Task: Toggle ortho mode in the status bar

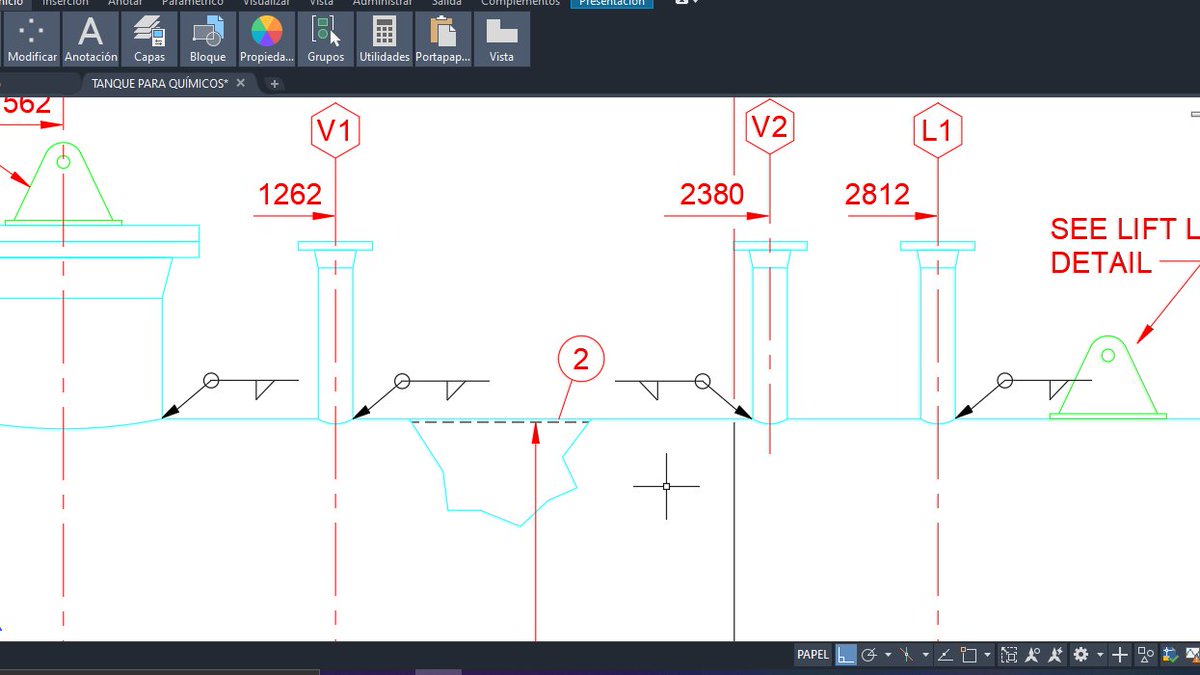Action: (x=845, y=654)
